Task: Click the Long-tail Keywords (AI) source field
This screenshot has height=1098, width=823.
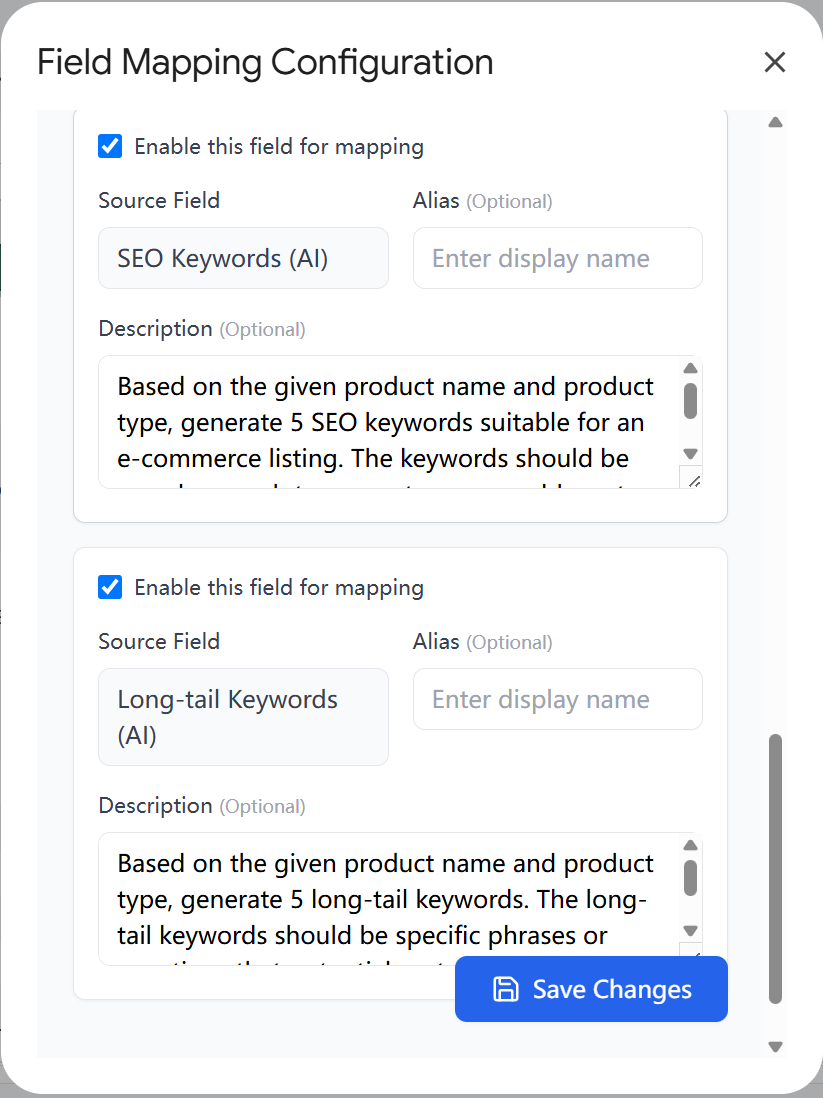Action: click(243, 717)
